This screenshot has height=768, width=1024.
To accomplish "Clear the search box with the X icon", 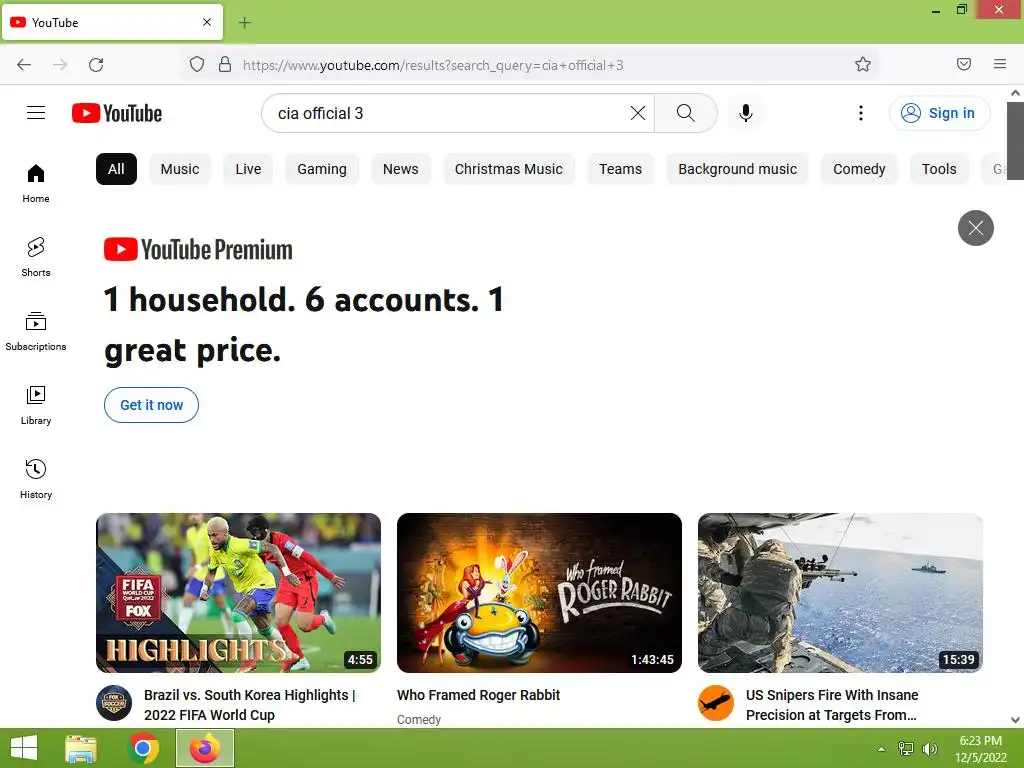I will (638, 113).
